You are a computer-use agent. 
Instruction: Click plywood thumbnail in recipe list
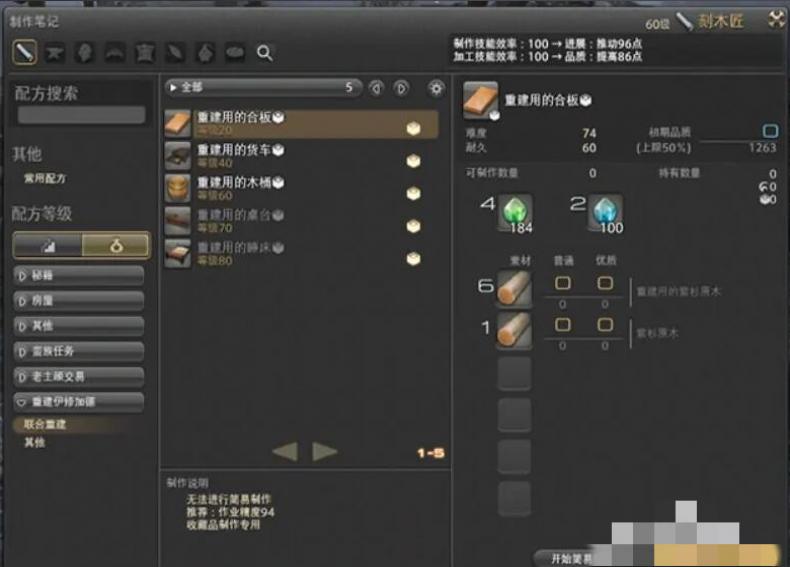178,123
